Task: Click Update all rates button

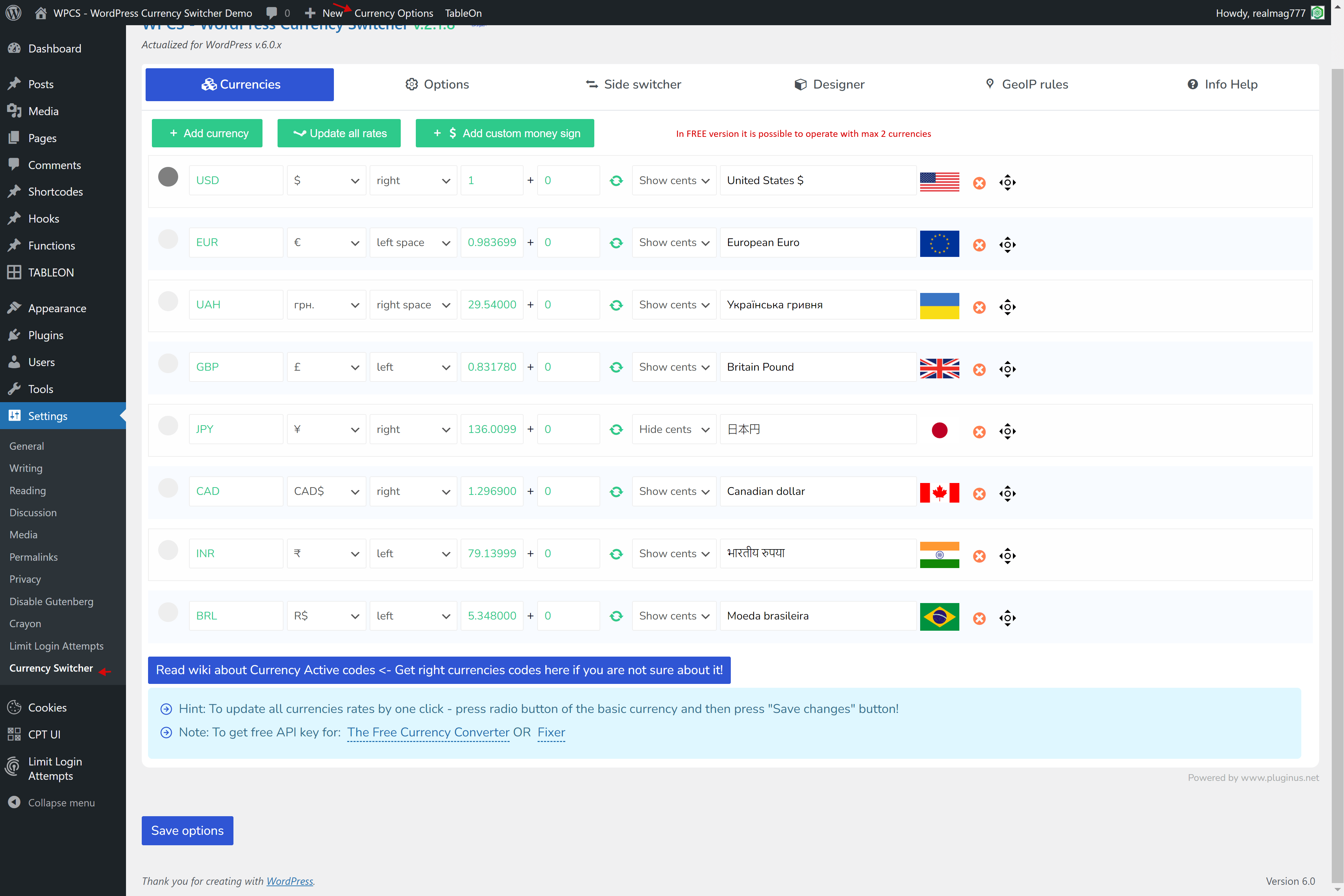Action: click(x=339, y=133)
